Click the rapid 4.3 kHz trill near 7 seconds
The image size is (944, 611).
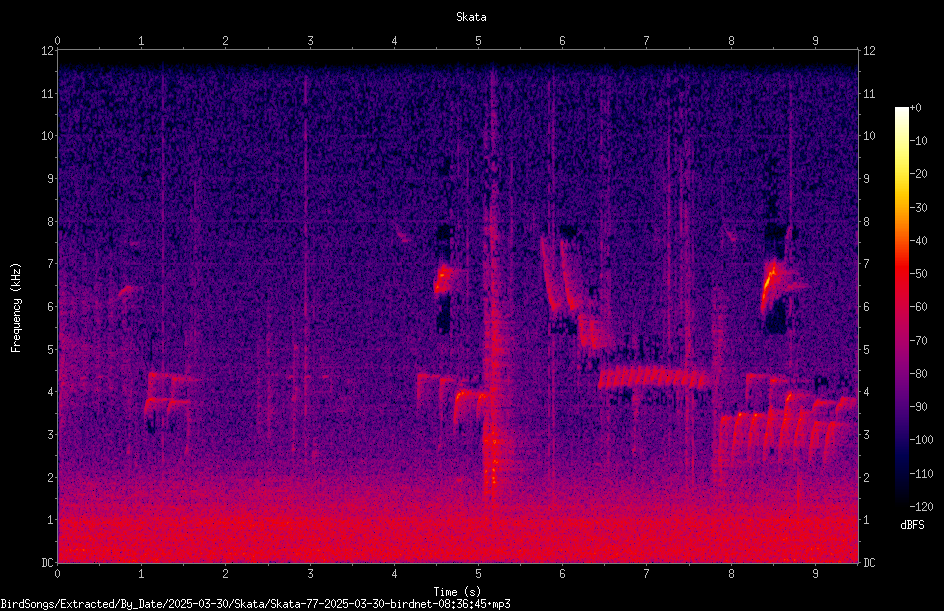tap(653, 378)
